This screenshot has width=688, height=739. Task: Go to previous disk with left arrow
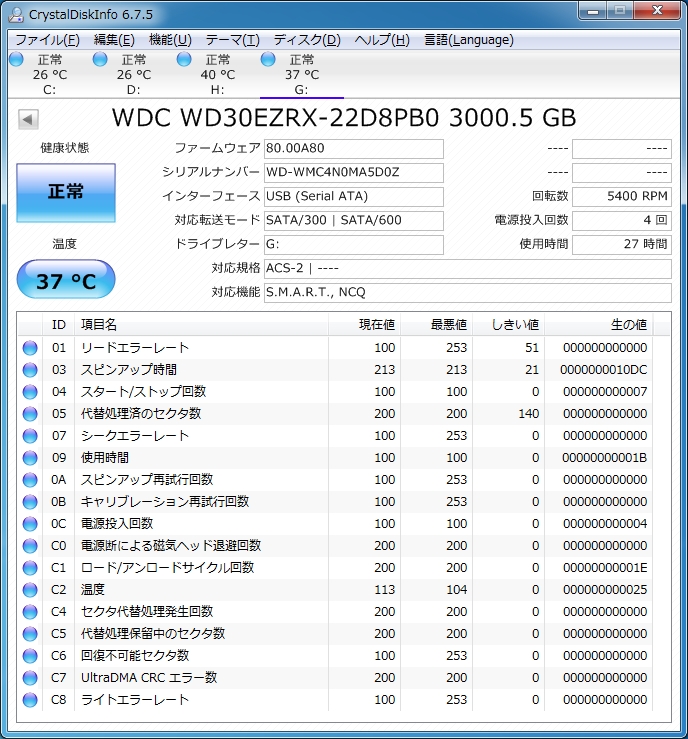pos(28,119)
